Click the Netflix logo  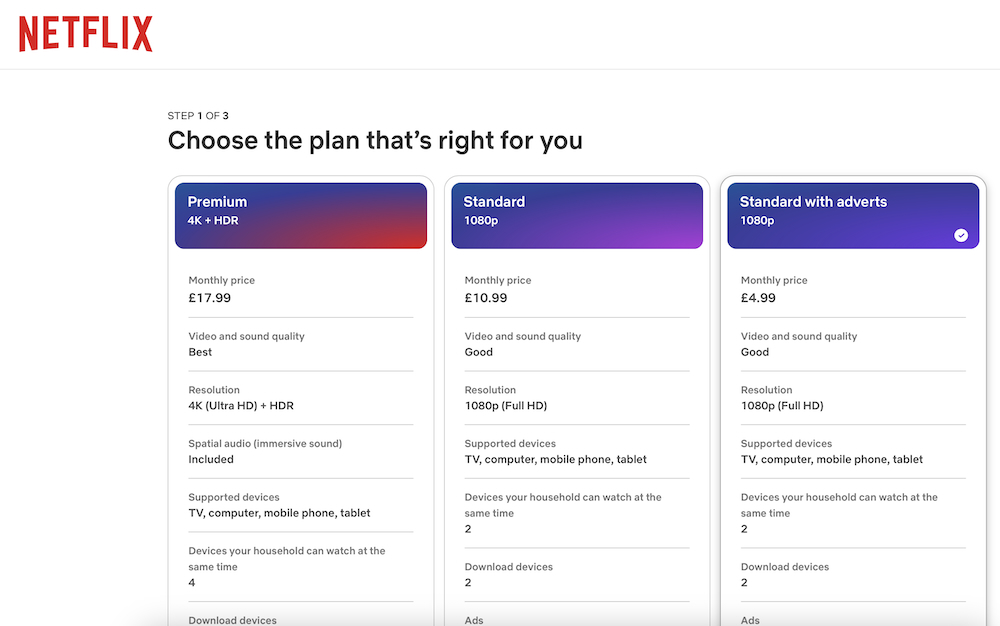[x=85, y=34]
